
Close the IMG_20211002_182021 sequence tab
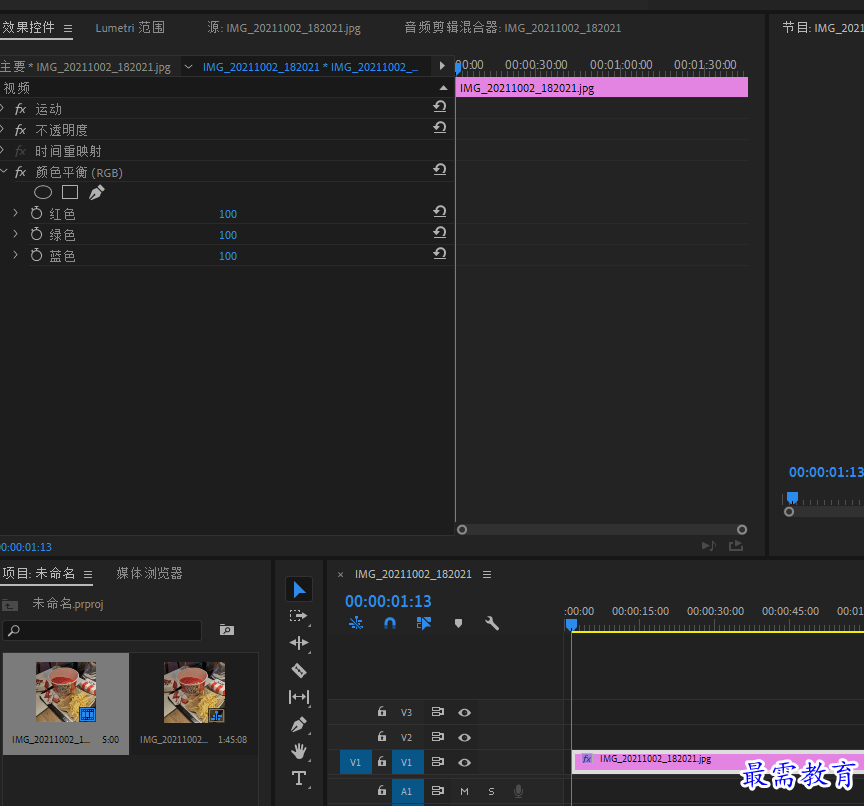point(341,575)
